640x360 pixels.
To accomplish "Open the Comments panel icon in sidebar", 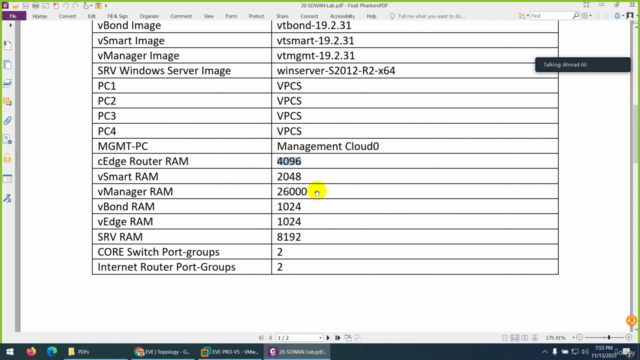I will (x=8, y=102).
